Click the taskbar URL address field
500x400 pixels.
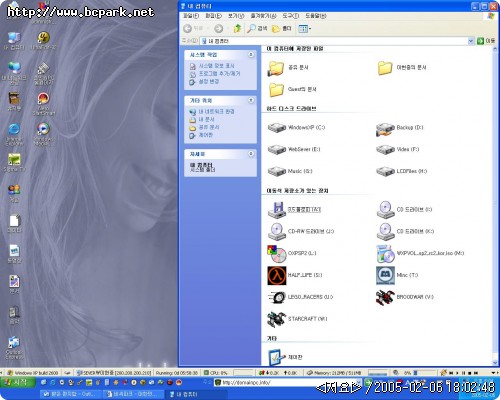[x=288, y=382]
